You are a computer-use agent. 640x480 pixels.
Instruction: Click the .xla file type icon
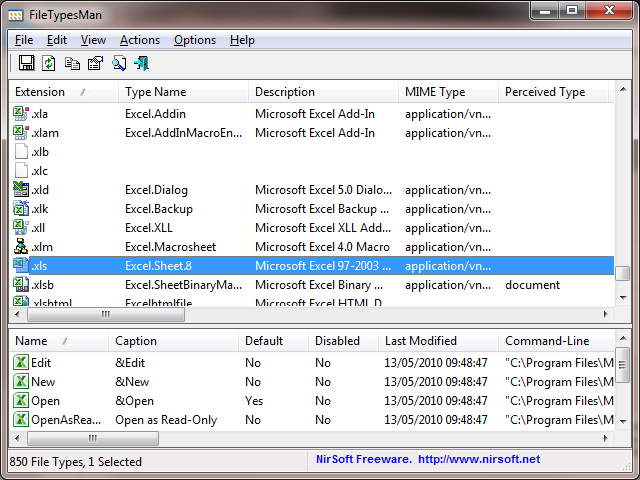(x=21, y=113)
